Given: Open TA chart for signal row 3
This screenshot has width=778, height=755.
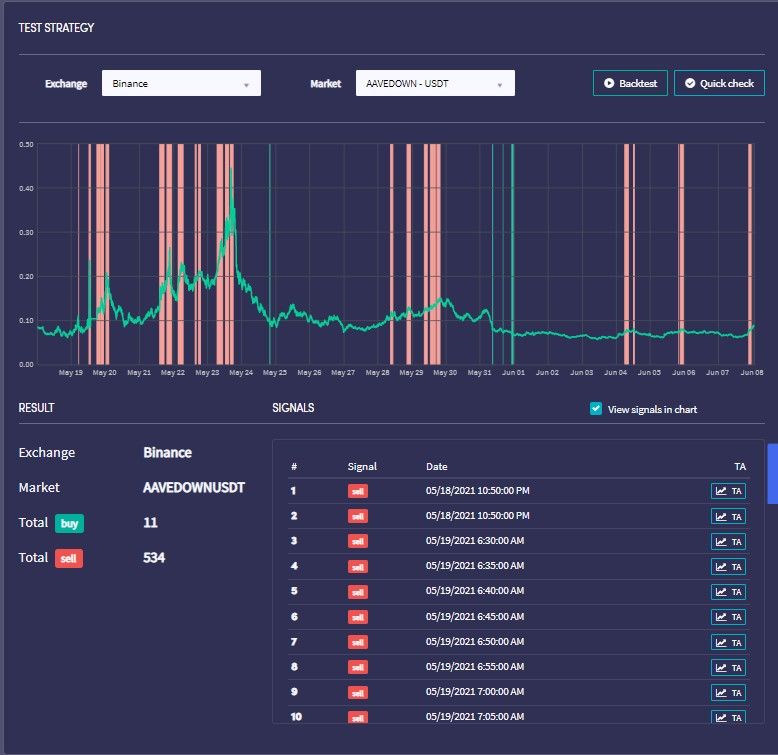Looking at the screenshot, I should pos(728,542).
